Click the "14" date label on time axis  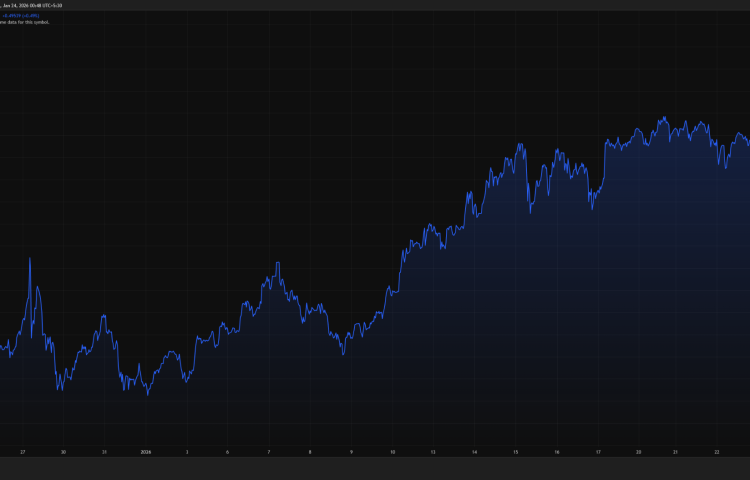(x=474, y=452)
